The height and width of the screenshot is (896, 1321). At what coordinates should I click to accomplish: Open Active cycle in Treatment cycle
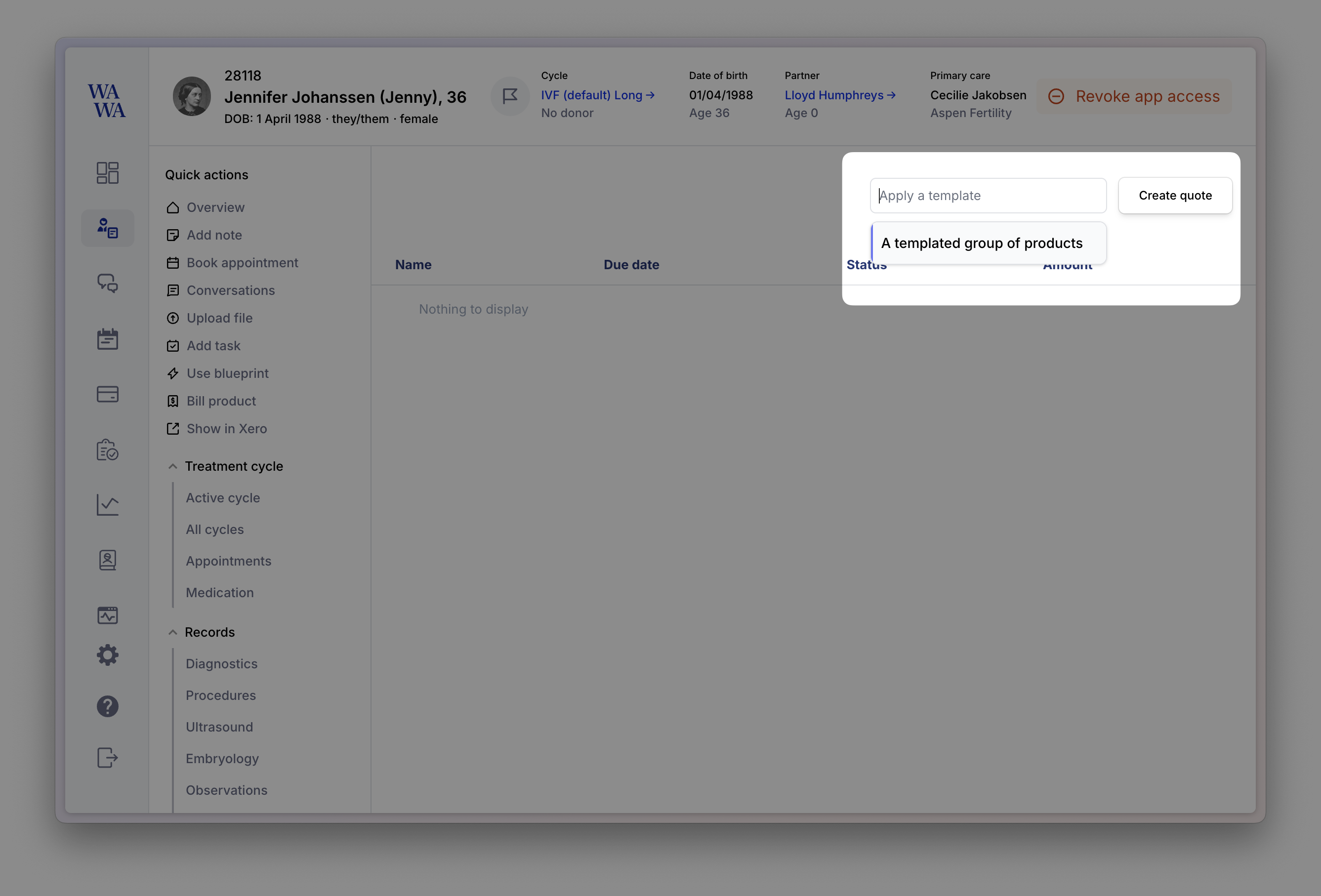point(223,498)
